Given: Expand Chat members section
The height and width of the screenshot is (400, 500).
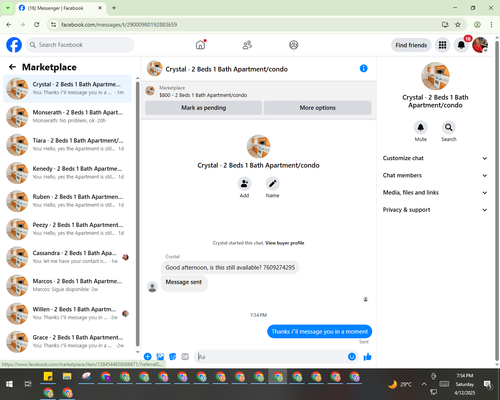Looking at the screenshot, I should [435, 175].
